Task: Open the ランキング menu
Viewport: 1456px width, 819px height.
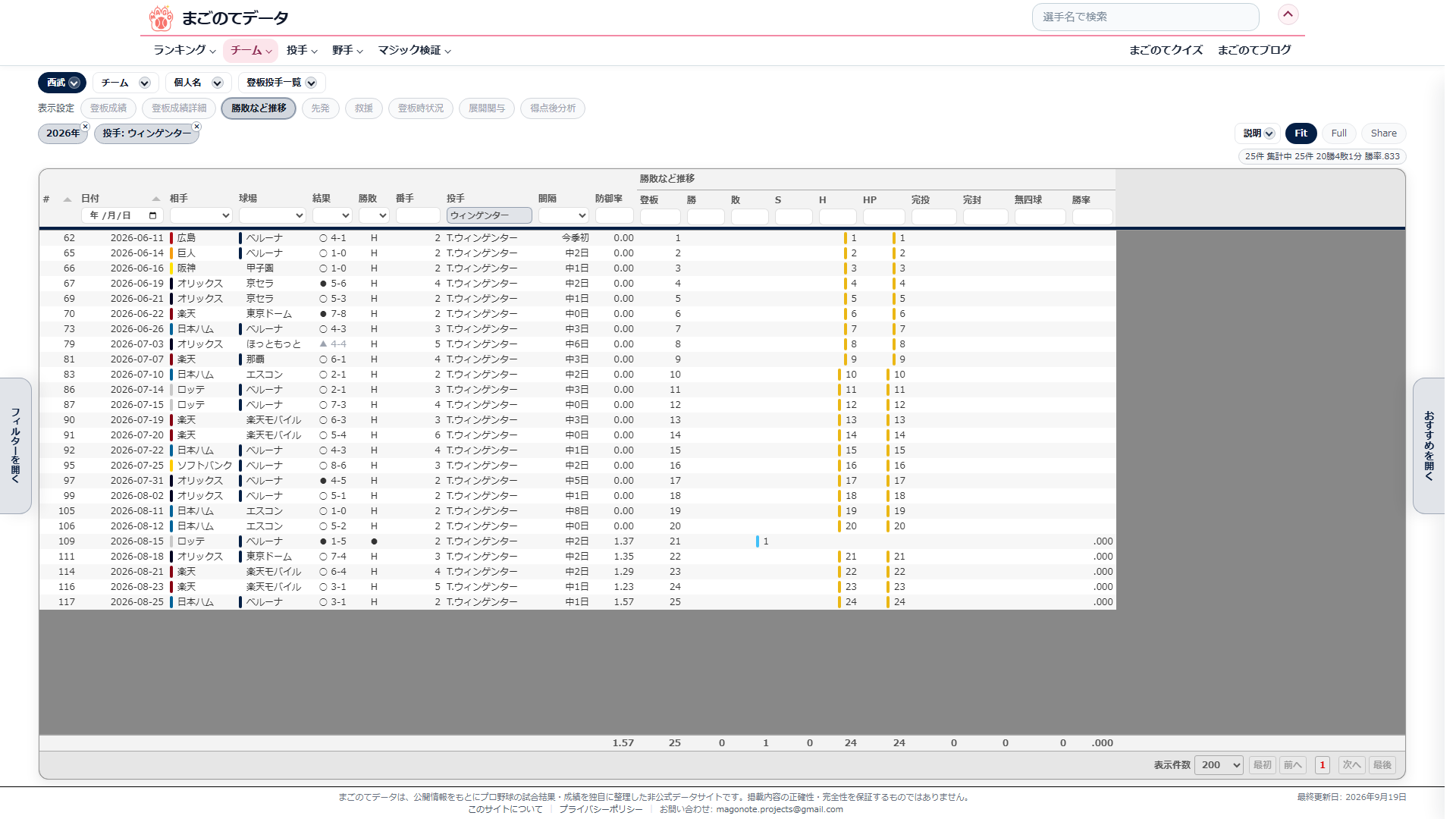Action: click(x=184, y=50)
